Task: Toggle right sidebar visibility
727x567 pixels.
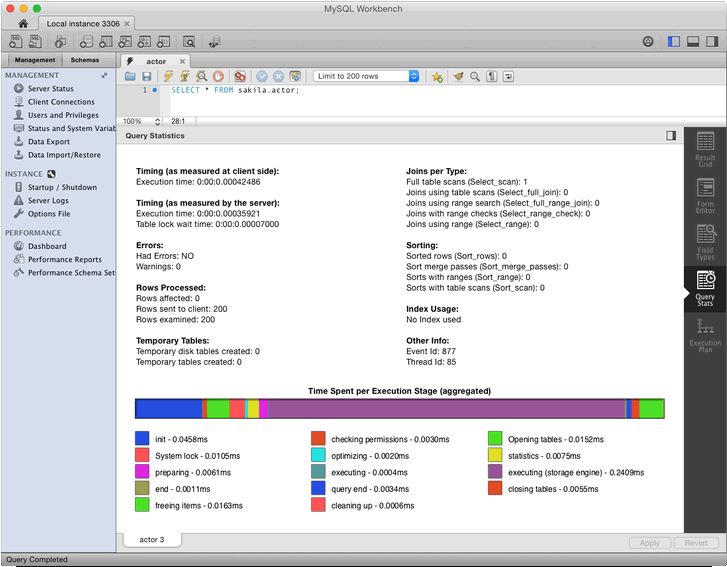Action: 712,42
